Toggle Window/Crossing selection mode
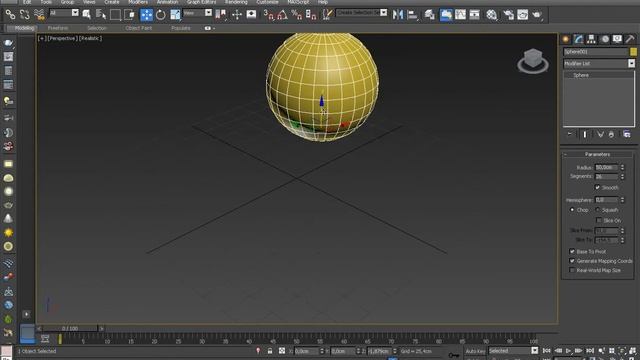Image resolution: width=640 pixels, height=360 pixels. tap(130, 15)
